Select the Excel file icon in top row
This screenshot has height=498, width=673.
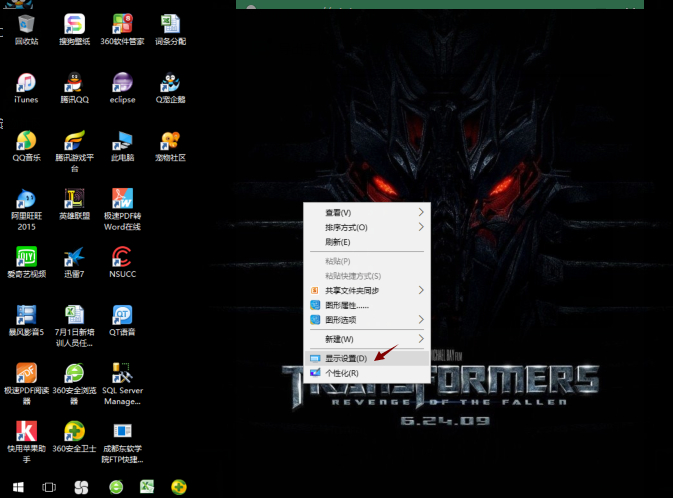coord(170,29)
